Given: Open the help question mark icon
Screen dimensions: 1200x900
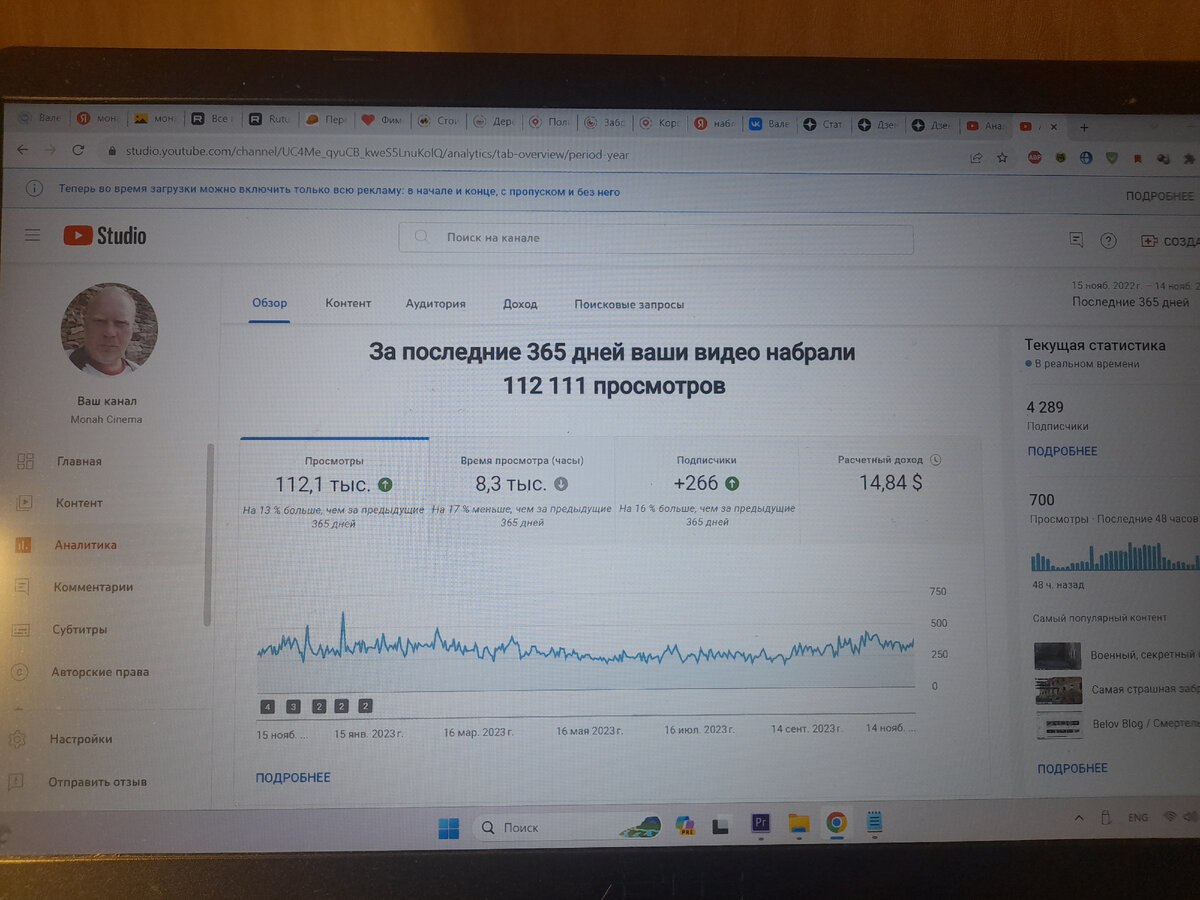Looking at the screenshot, I should tap(1108, 241).
